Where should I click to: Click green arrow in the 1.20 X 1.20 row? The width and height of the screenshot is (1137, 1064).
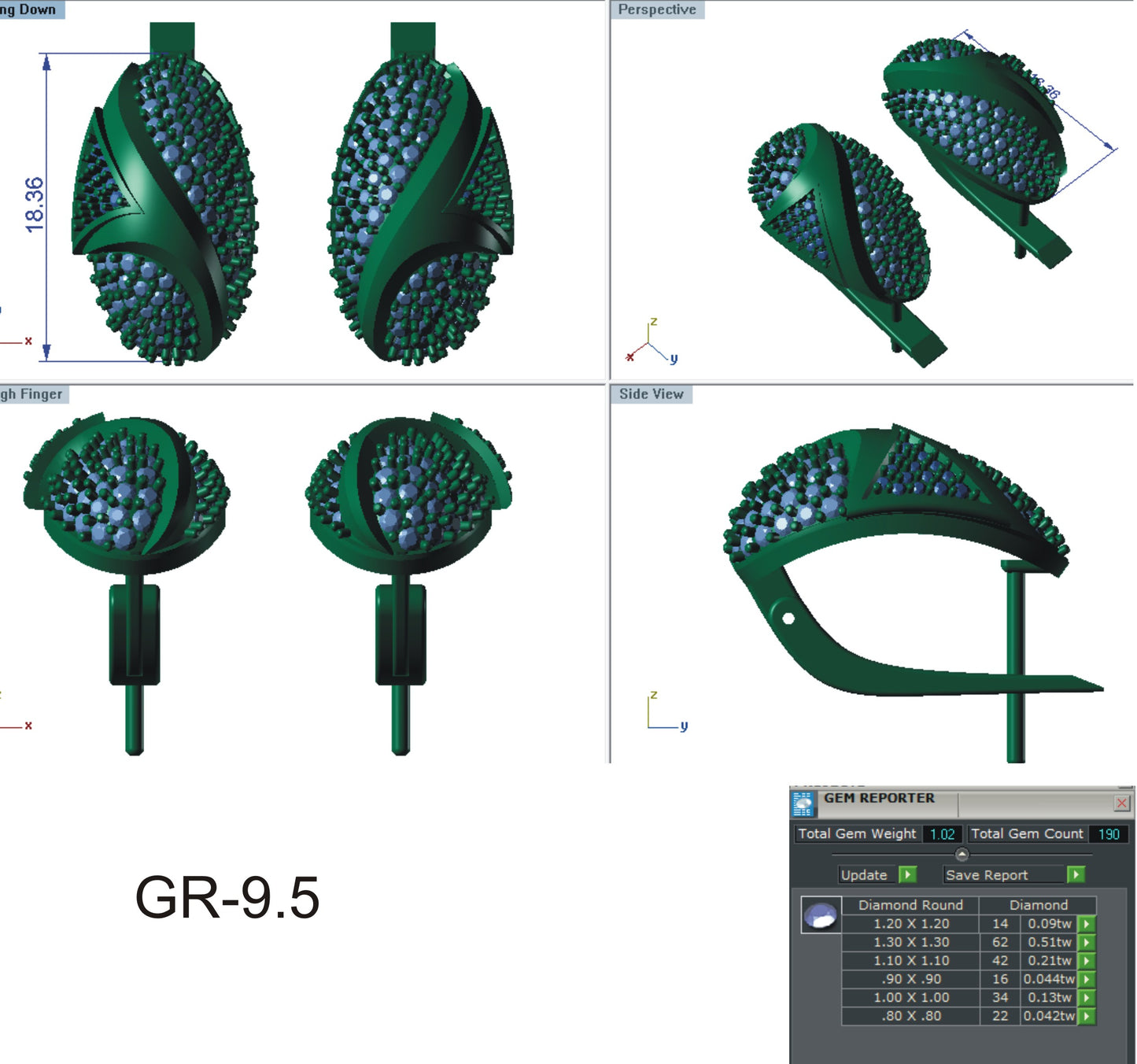(x=1086, y=924)
